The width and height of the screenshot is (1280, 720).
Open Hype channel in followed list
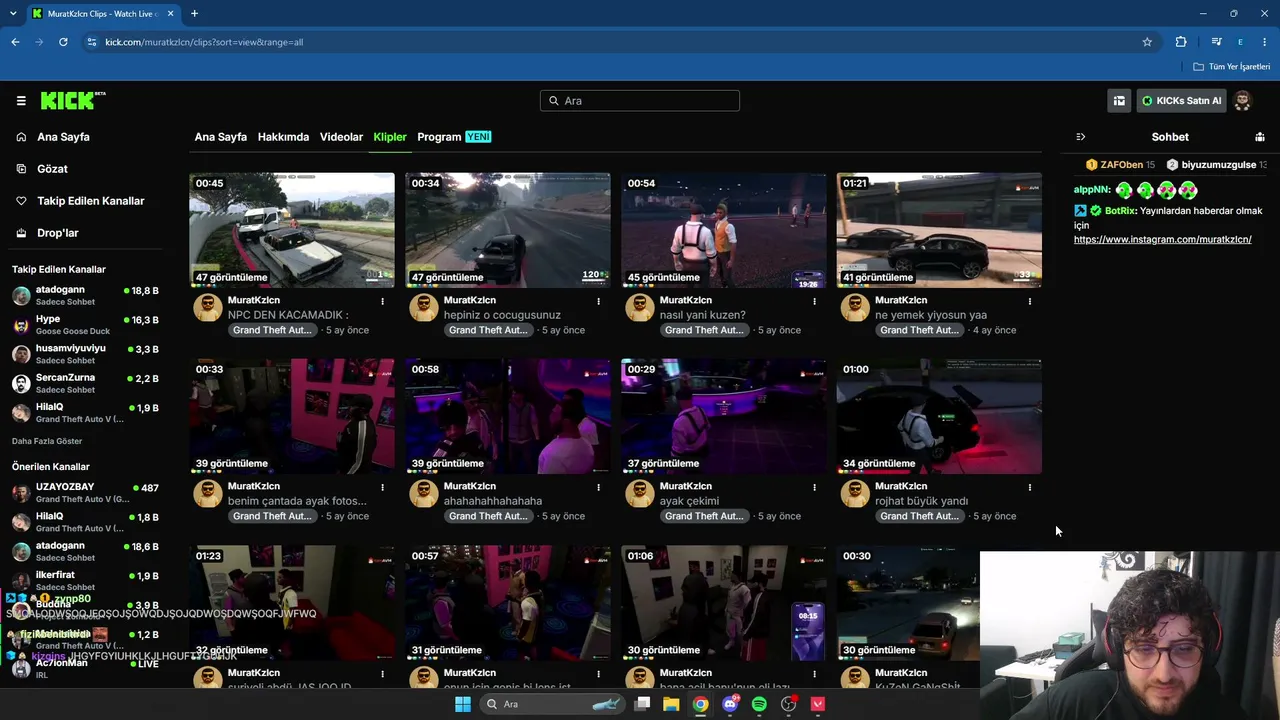pos(85,325)
